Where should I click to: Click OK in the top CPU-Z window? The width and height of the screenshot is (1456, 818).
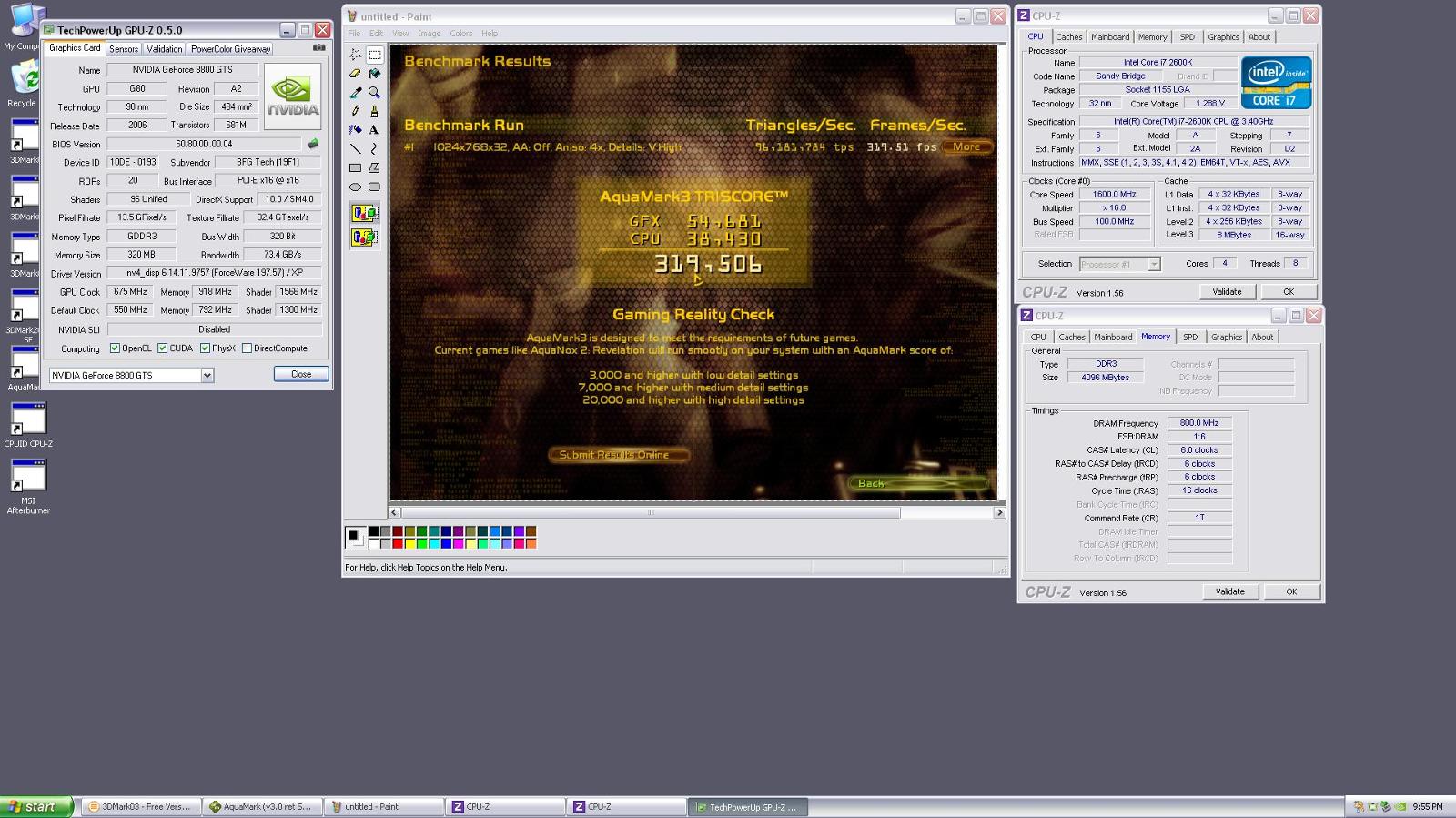(x=1289, y=291)
